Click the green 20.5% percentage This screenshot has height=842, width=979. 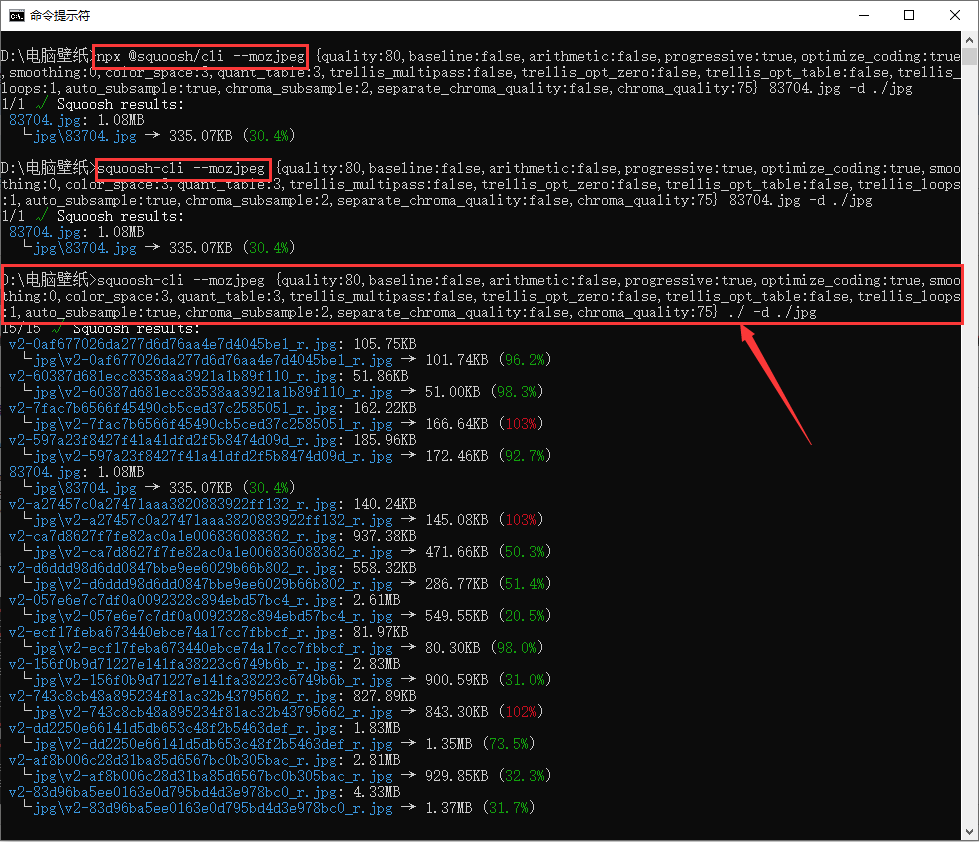coord(524,615)
